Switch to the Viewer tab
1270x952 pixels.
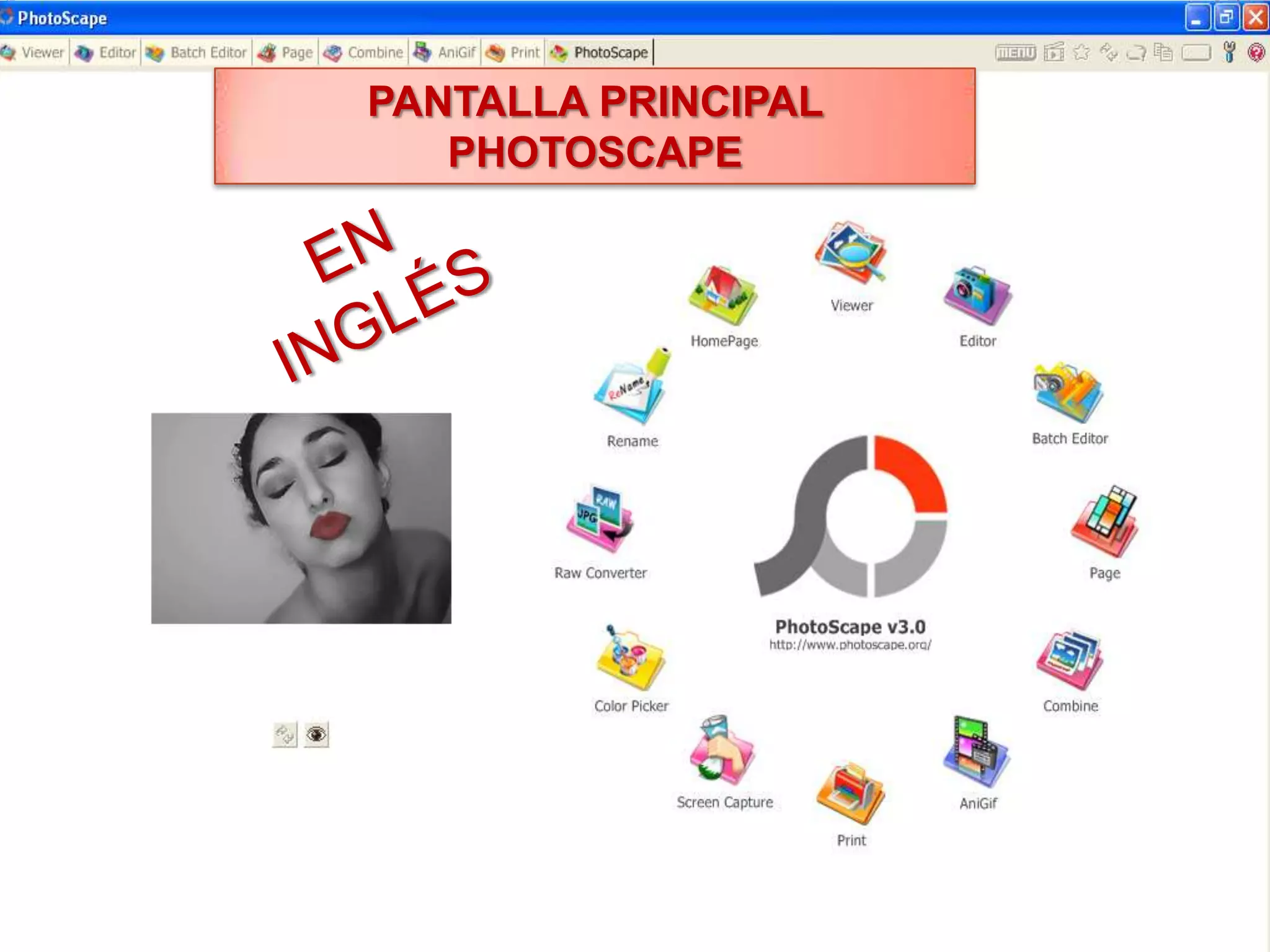click(x=33, y=53)
